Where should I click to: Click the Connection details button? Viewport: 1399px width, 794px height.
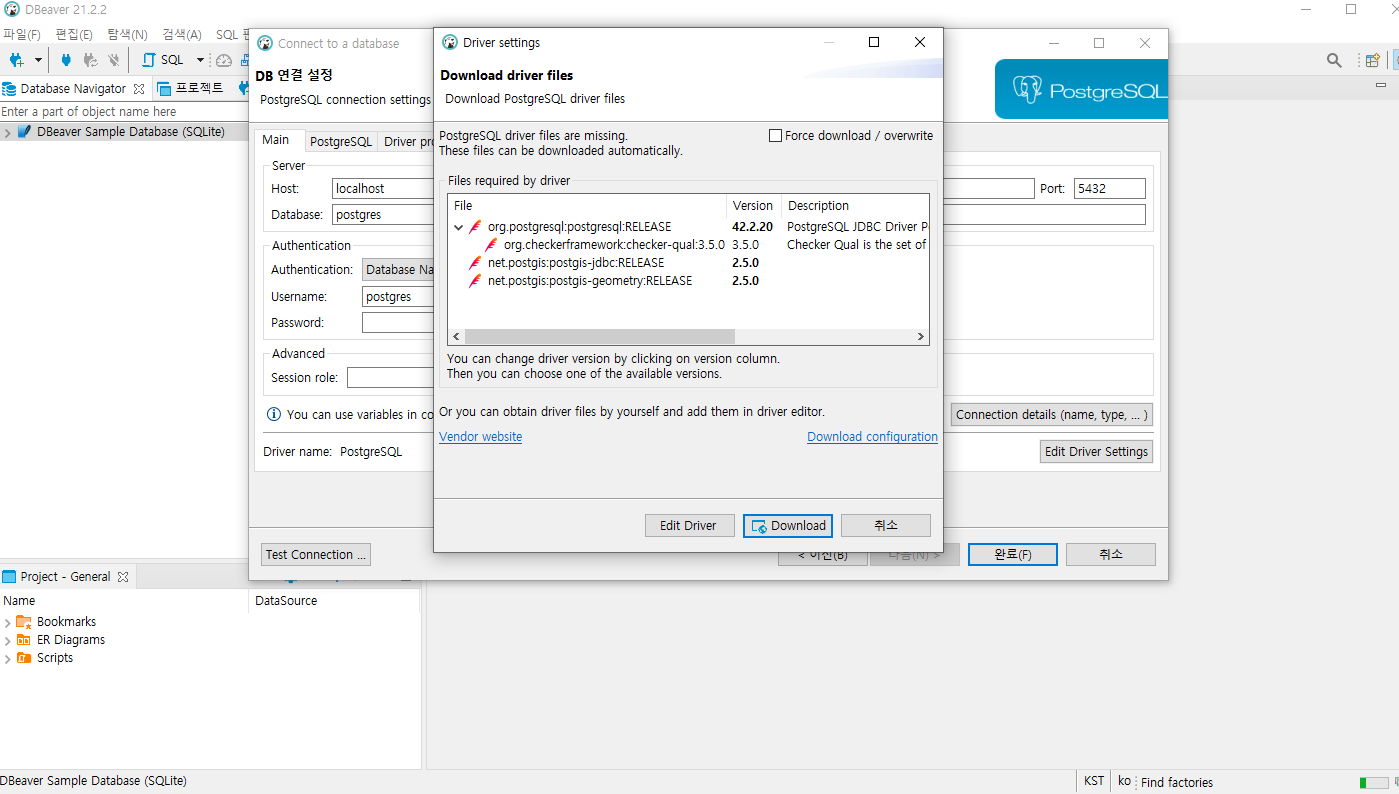1052,414
